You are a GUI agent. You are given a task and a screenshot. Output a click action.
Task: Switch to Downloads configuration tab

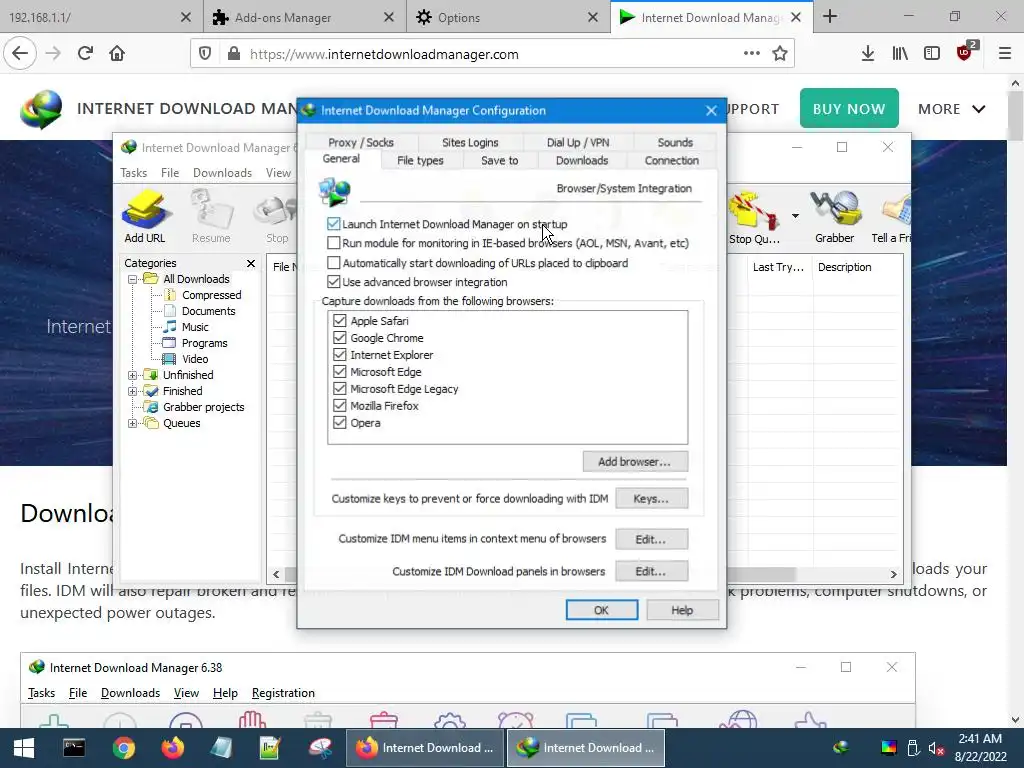click(x=582, y=161)
